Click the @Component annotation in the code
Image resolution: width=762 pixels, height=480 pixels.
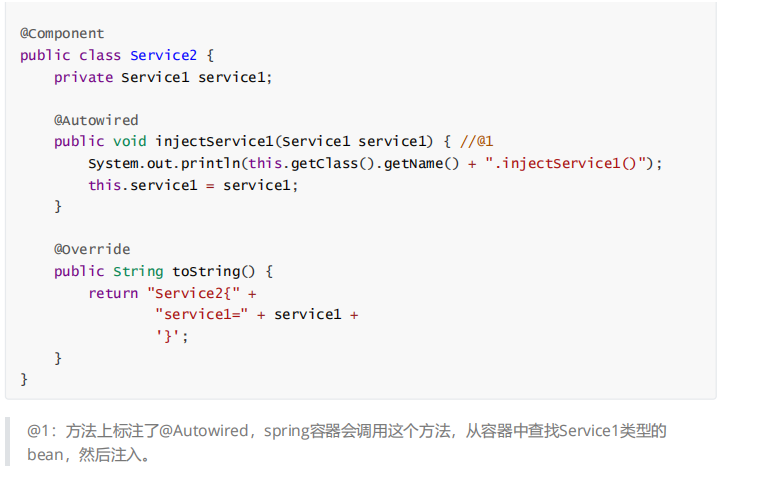62,33
